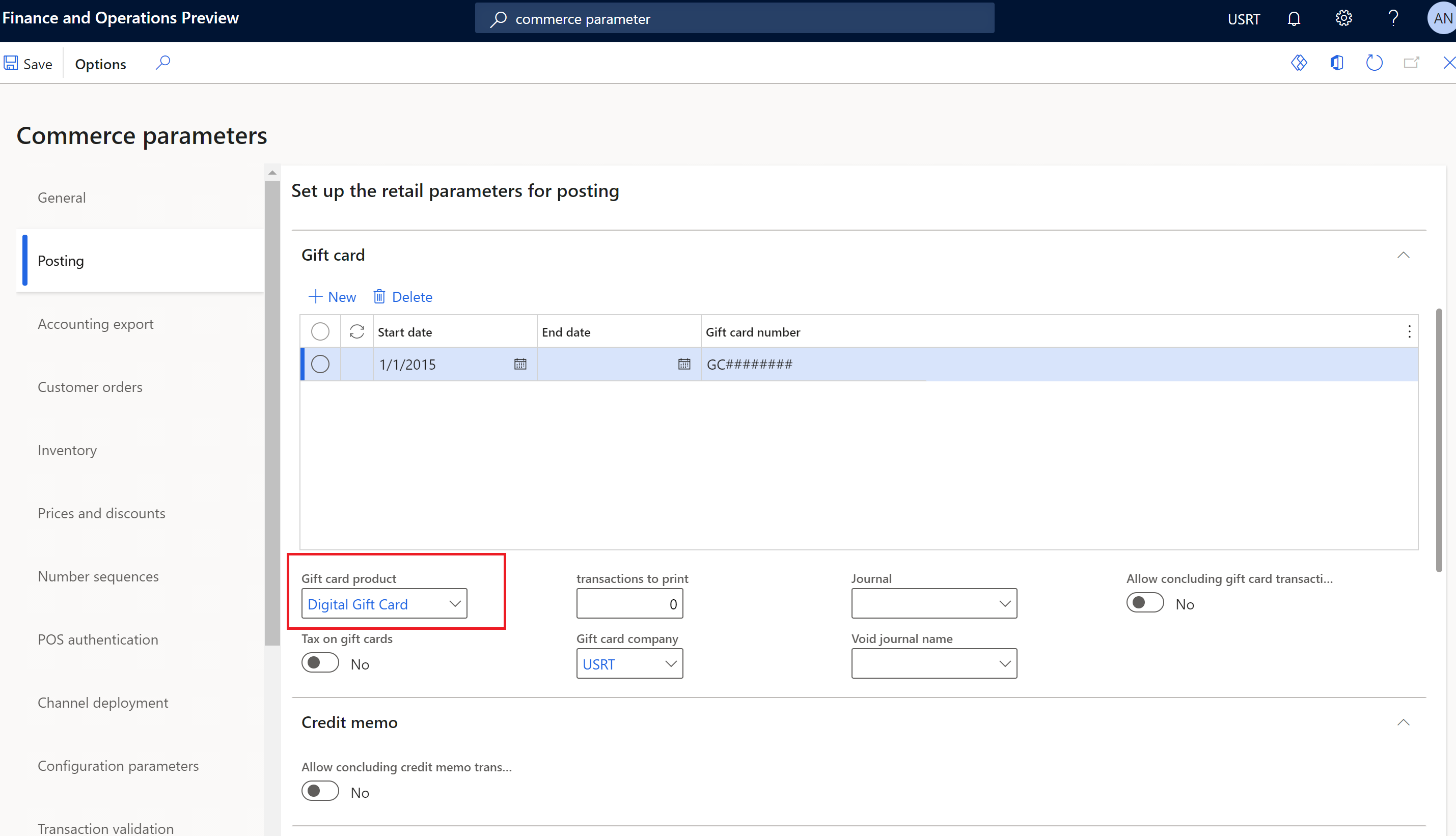Select the radio button on gift card row
The image size is (1456, 836).
[x=320, y=364]
